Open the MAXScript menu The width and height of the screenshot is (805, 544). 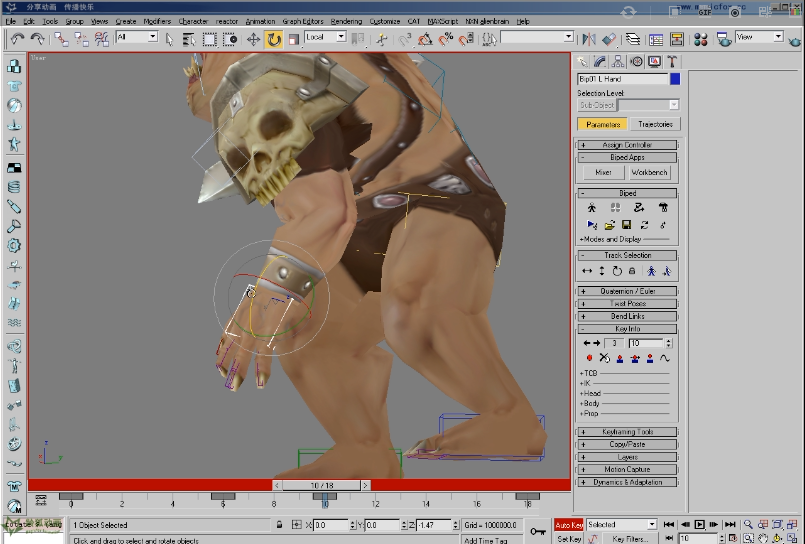[x=443, y=21]
